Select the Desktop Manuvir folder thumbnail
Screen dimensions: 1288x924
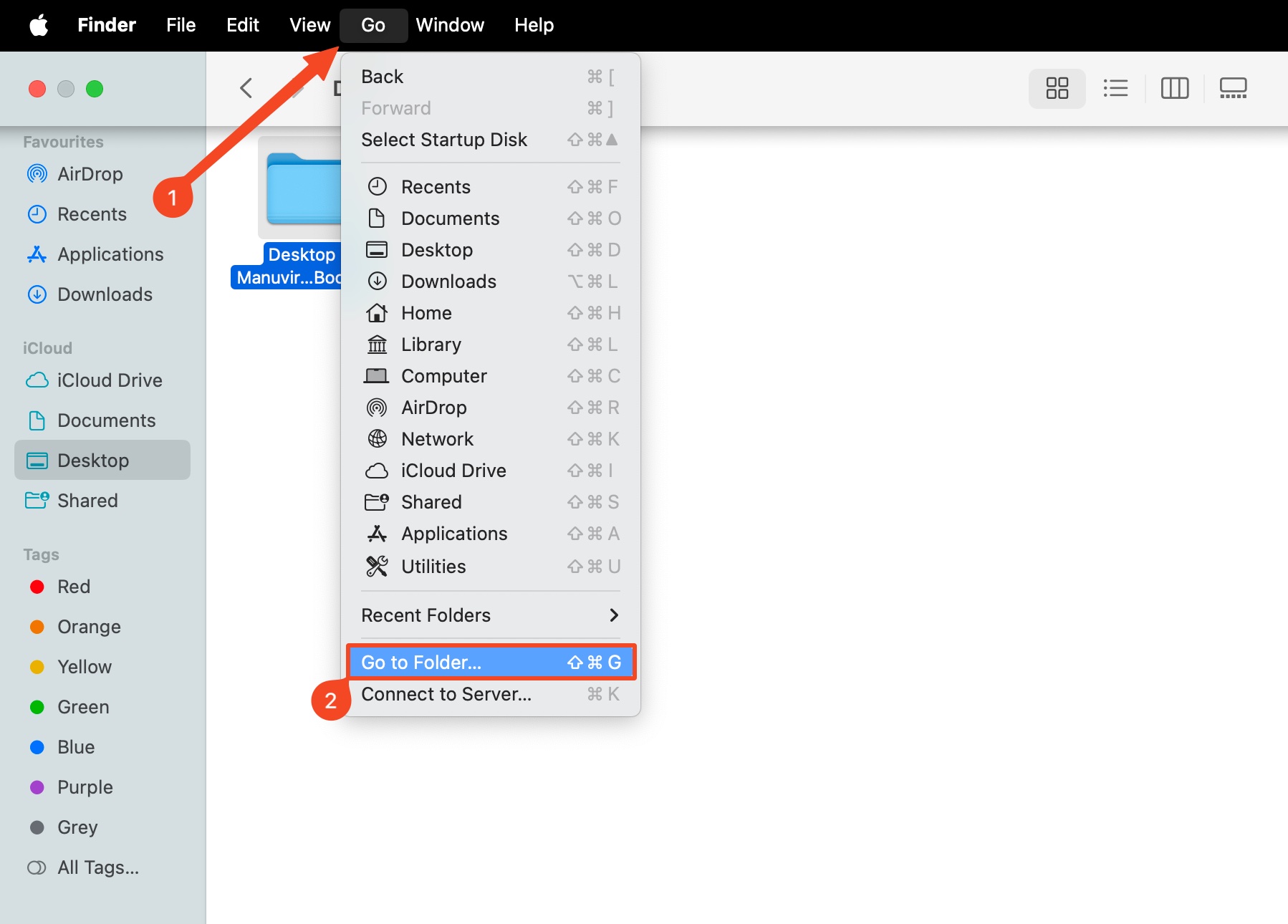tap(299, 188)
